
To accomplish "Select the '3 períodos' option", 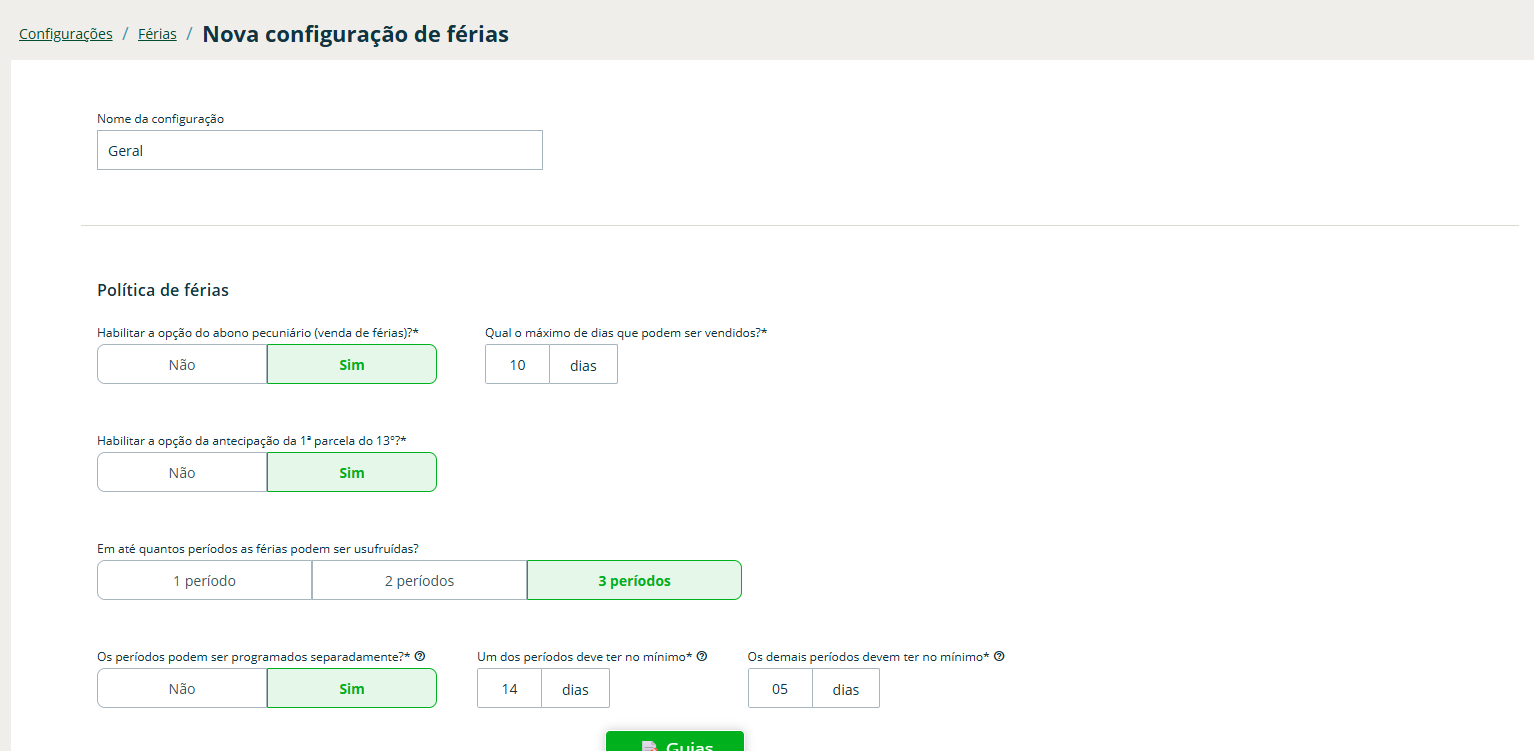I will click(634, 581).
